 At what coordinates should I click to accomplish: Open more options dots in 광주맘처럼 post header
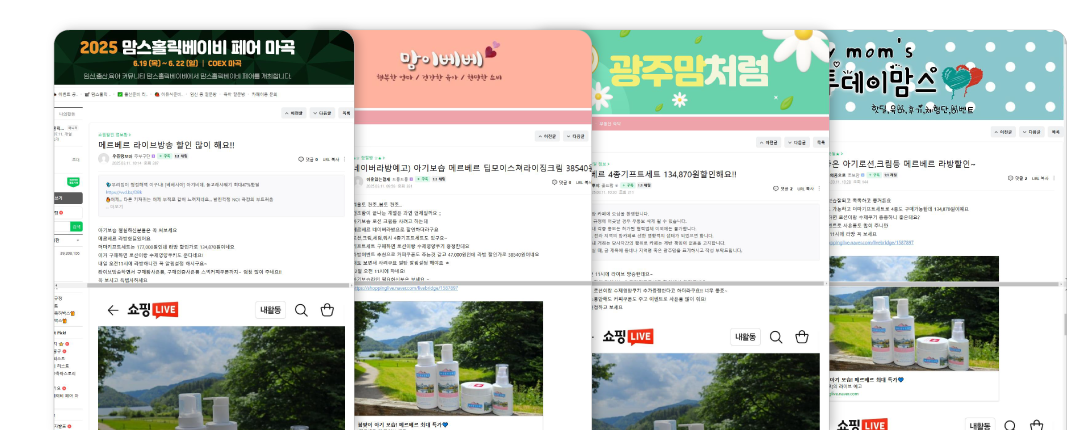tap(819, 188)
